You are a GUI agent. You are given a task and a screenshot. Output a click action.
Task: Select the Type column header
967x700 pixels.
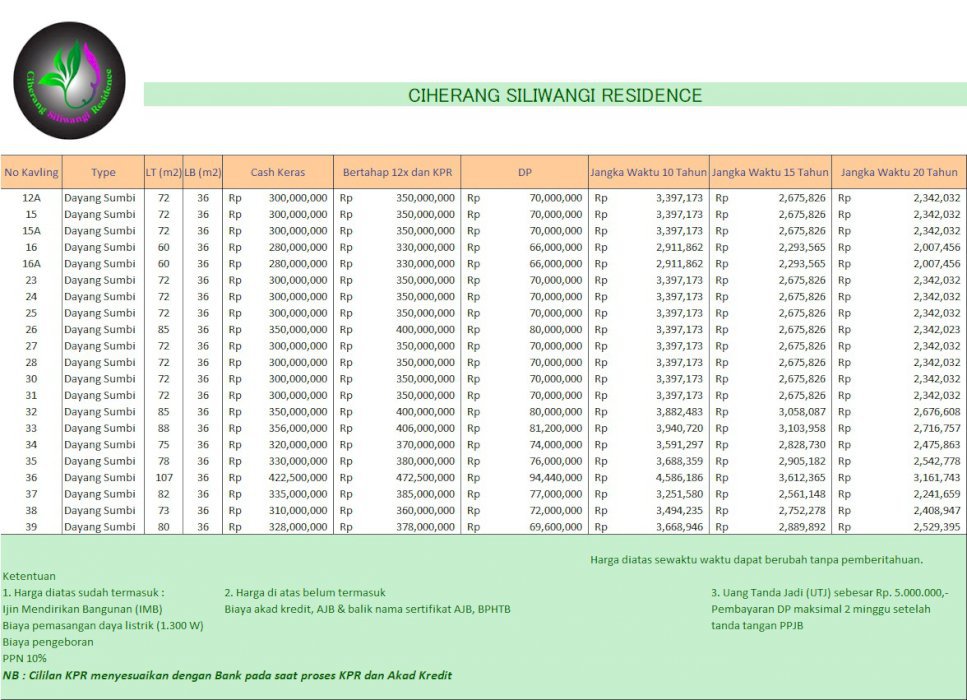pyautogui.click(x=103, y=172)
